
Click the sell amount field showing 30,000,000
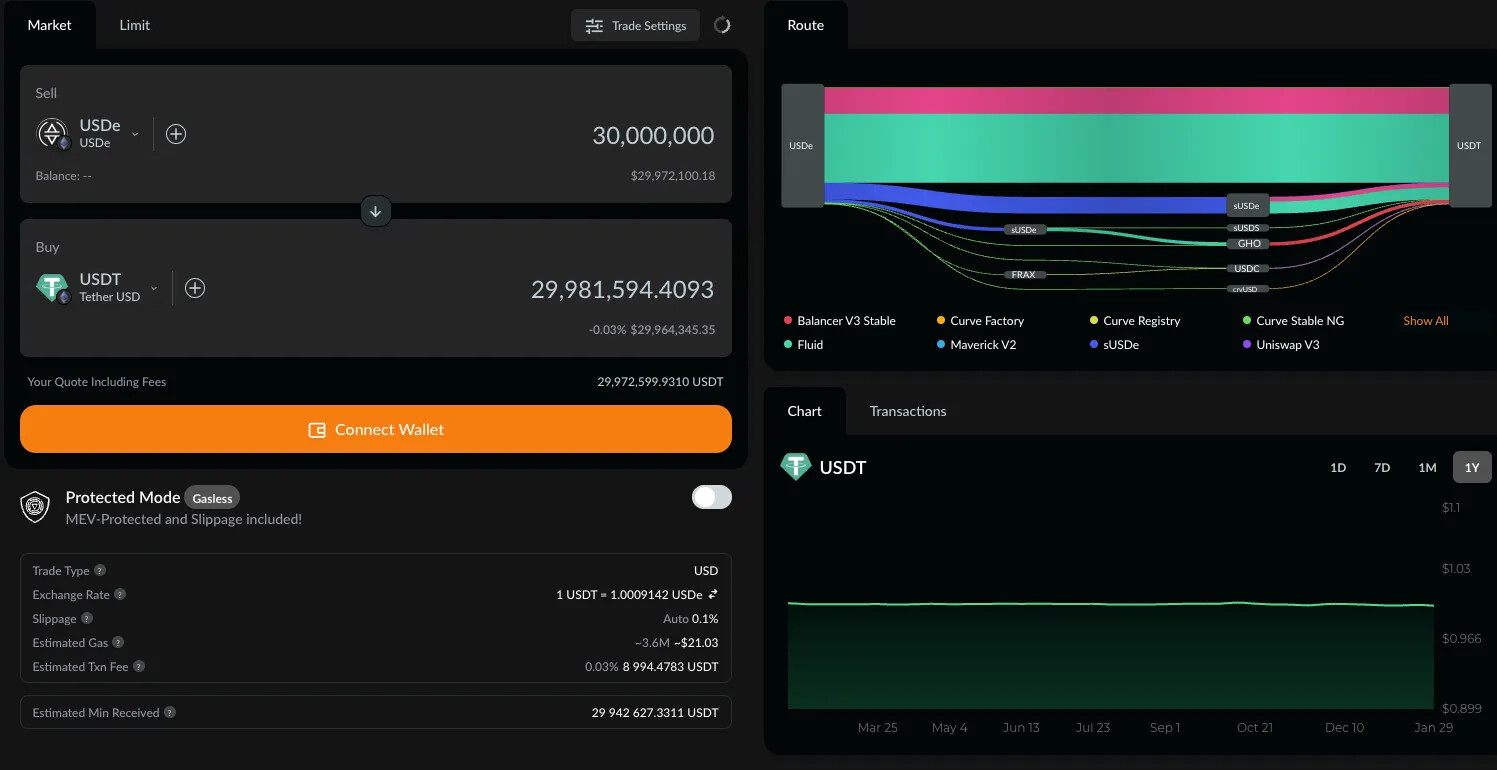point(653,135)
